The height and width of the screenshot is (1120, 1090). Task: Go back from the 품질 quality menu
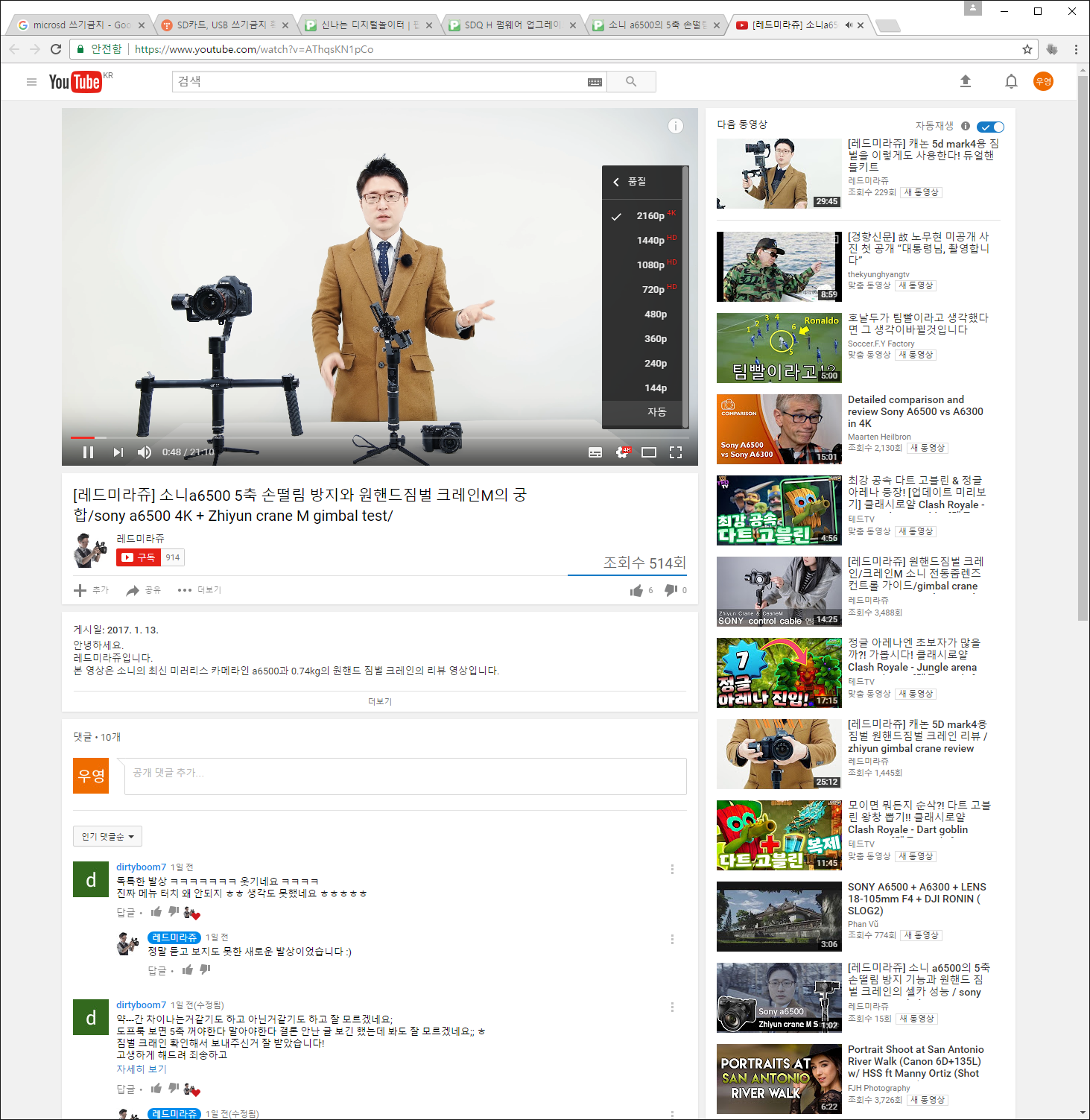pyautogui.click(x=616, y=182)
